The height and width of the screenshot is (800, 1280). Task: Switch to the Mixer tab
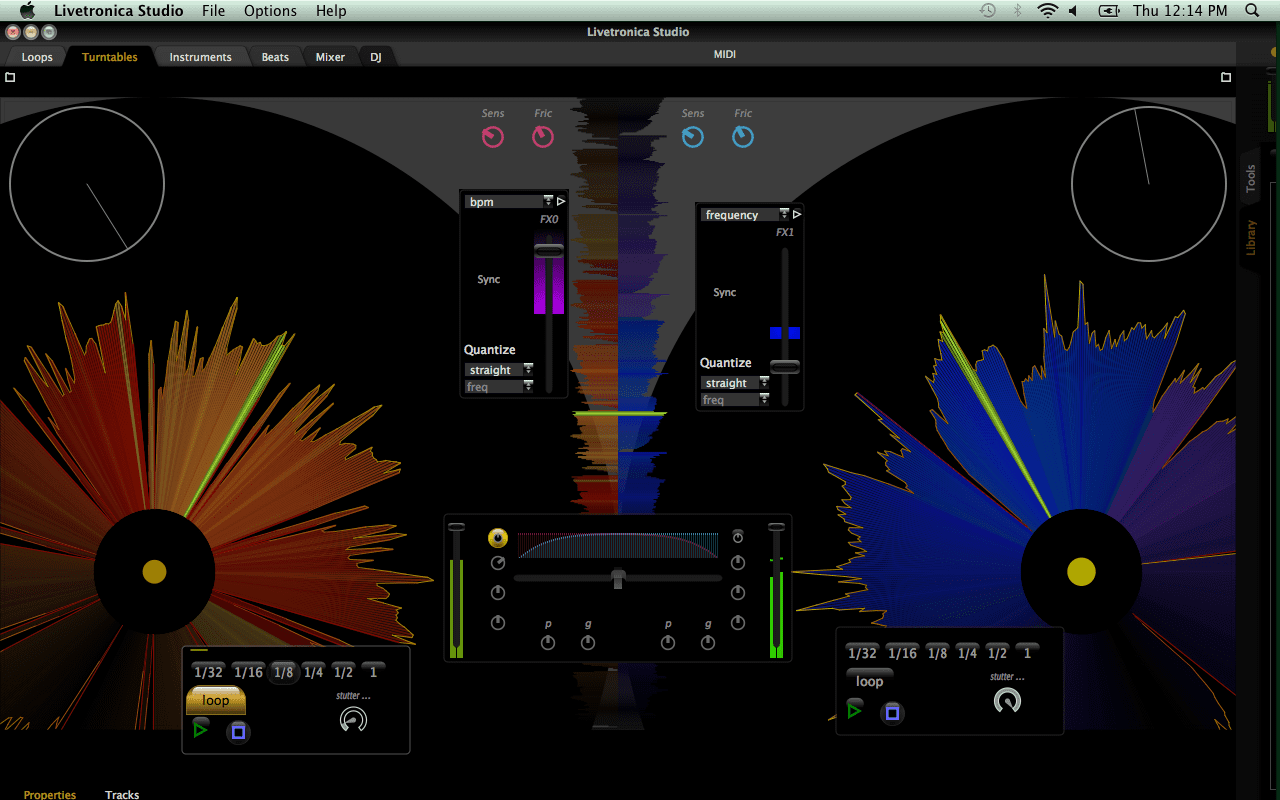pyautogui.click(x=330, y=57)
